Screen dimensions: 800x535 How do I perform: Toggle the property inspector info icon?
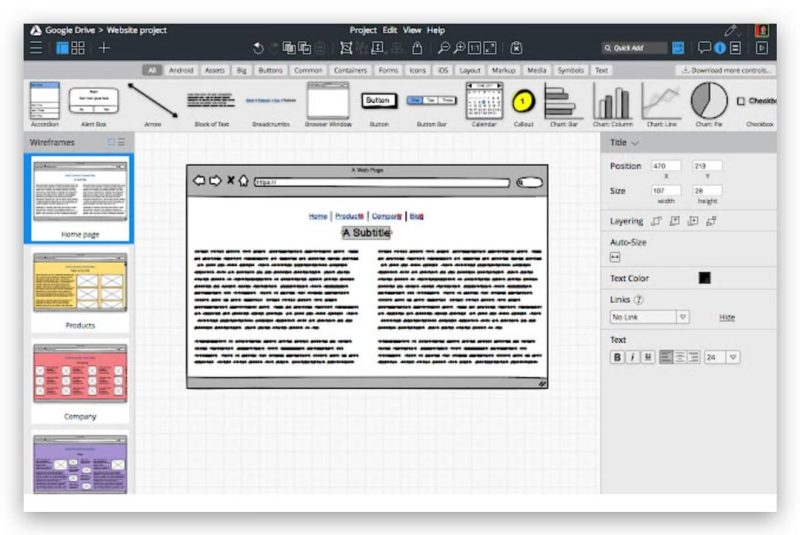720,48
